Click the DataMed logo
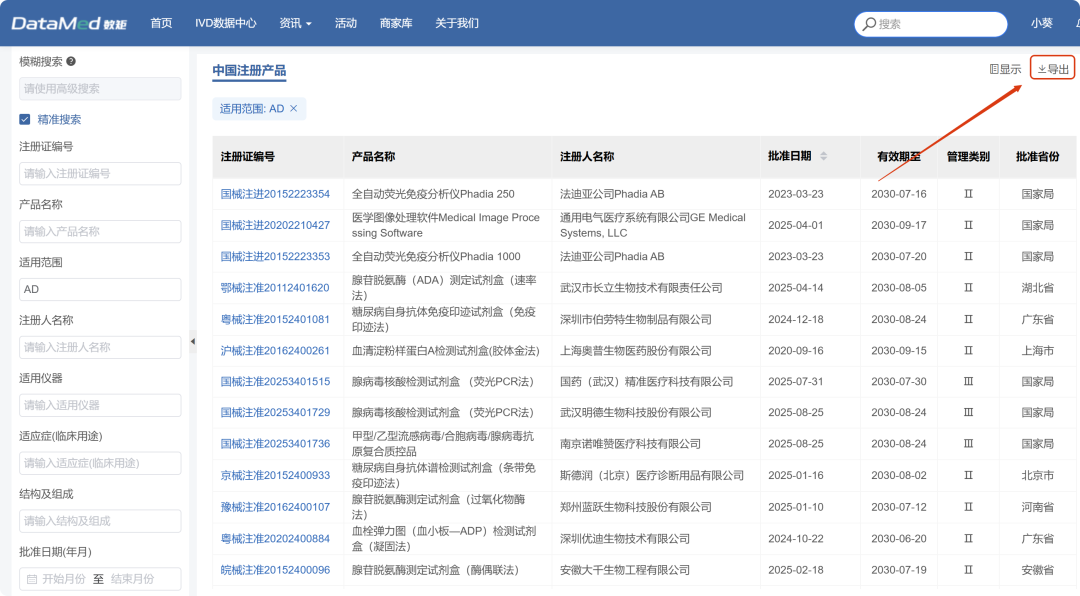Image resolution: width=1080 pixels, height=596 pixels. click(x=69, y=23)
